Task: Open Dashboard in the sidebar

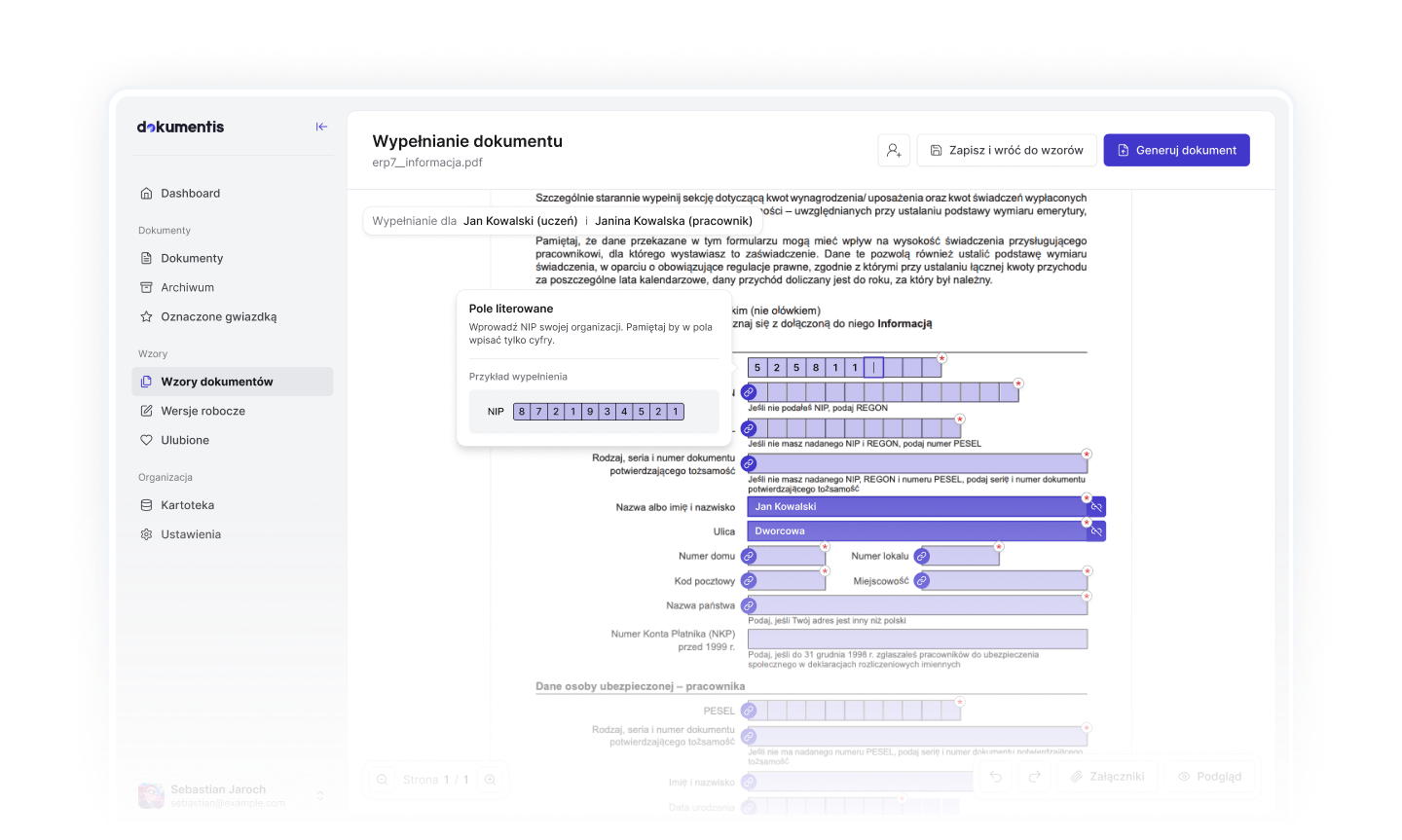Action: click(190, 193)
